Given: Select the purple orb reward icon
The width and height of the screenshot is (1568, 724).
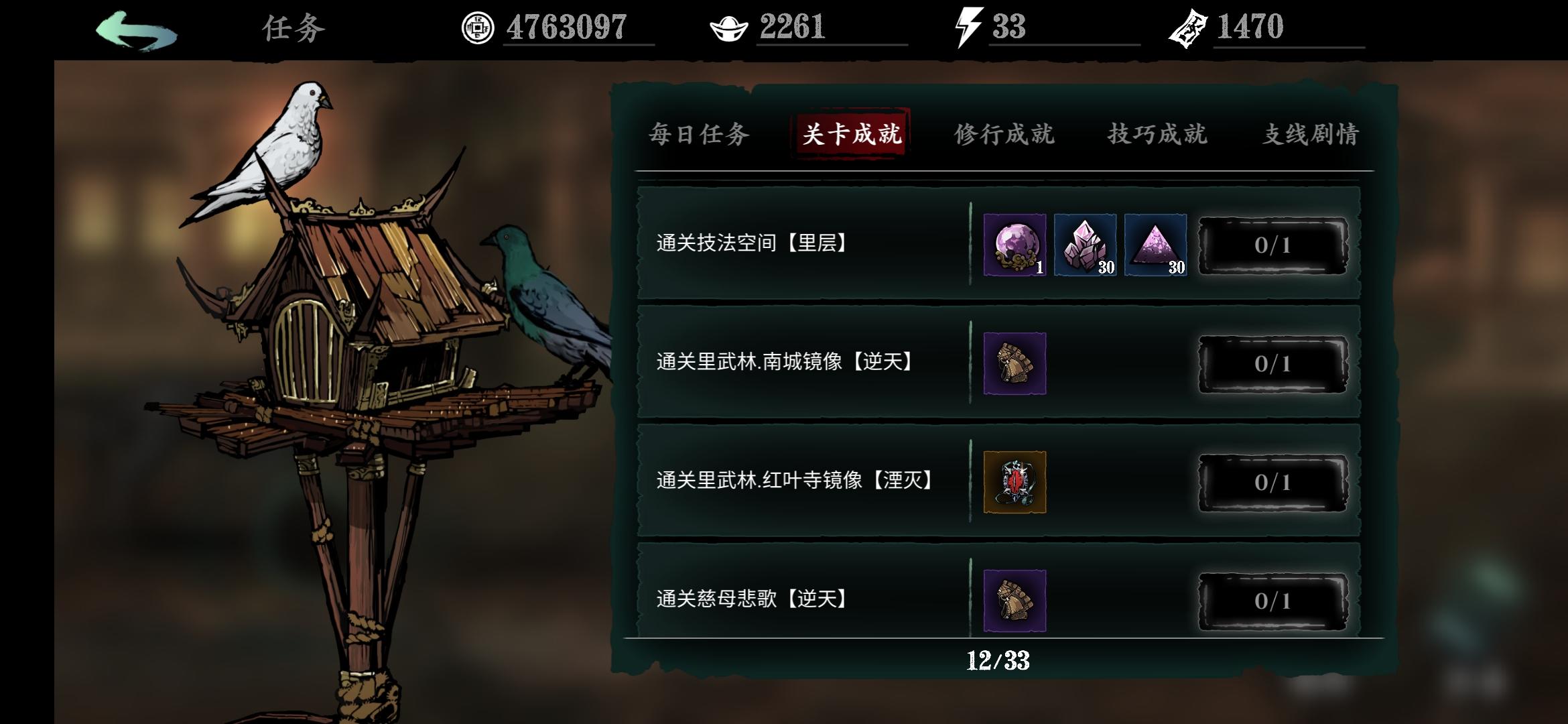Looking at the screenshot, I should pyautogui.click(x=1015, y=245).
